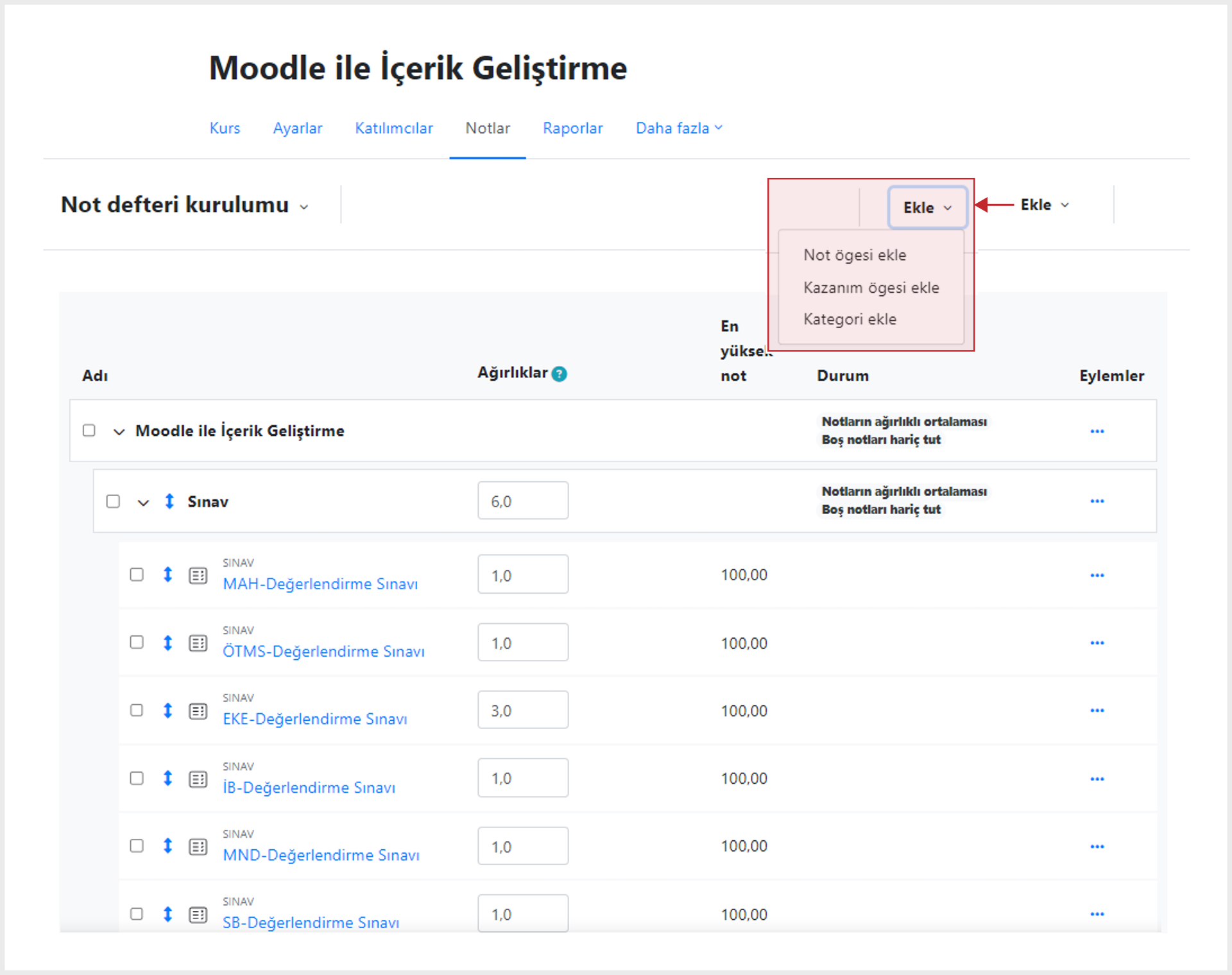Screen dimensions: 1232x975
Task: Click the quiz icon beside İB-Değerlendirme Sınavı
Action: click(x=198, y=779)
